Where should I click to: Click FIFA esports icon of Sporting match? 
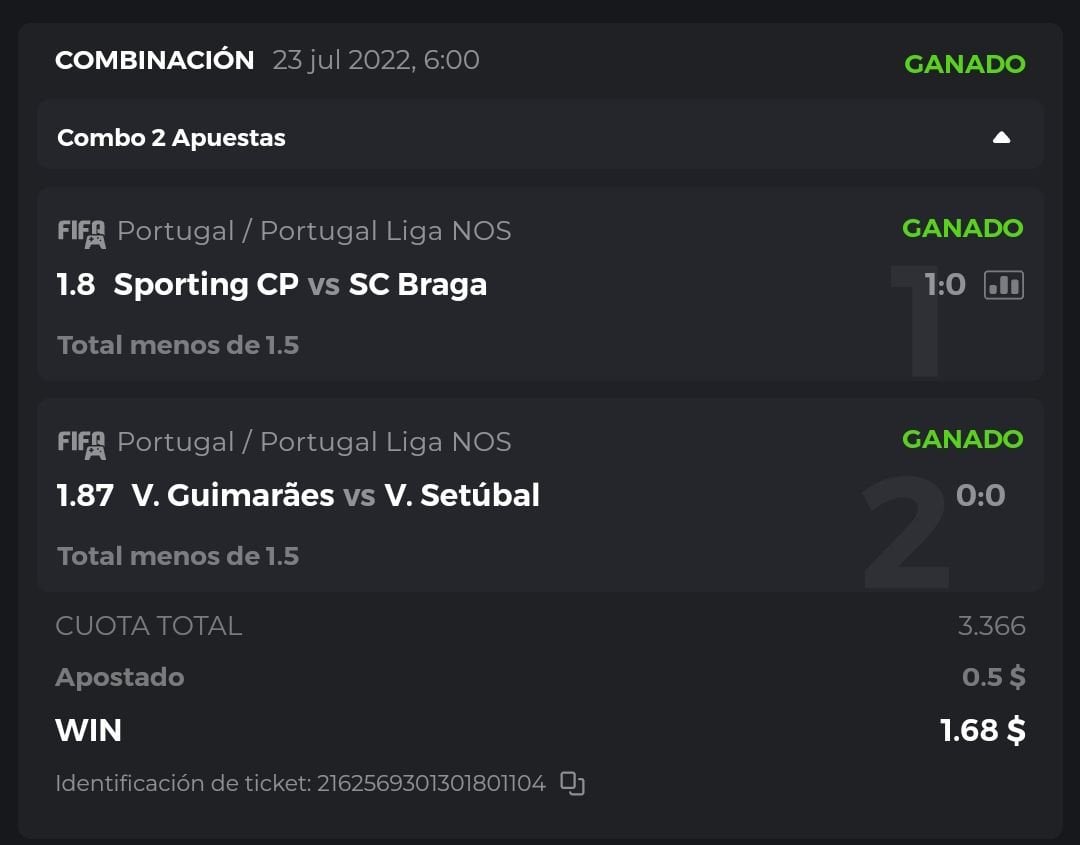81,233
